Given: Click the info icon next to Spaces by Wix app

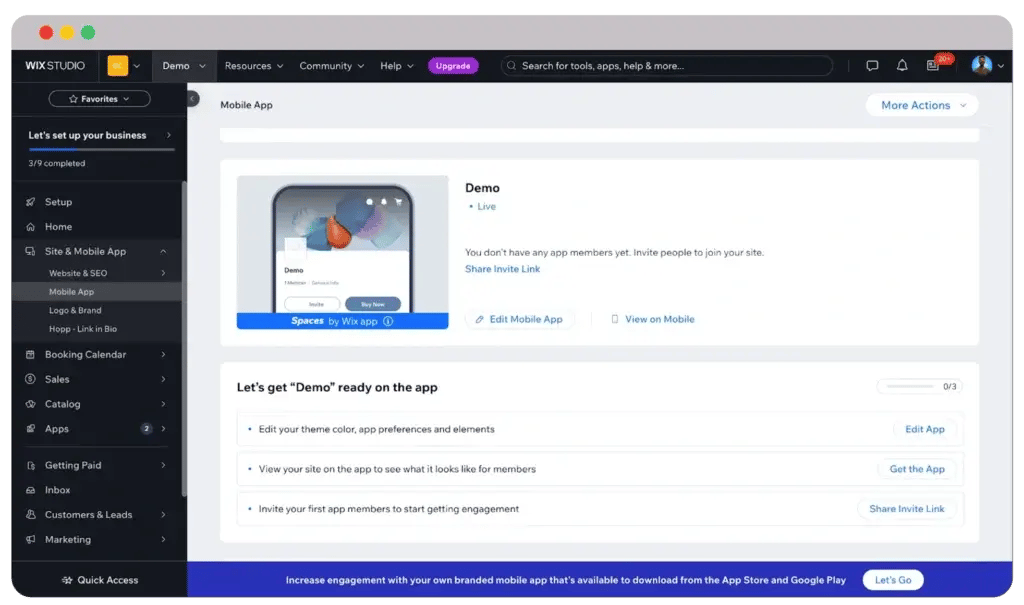Looking at the screenshot, I should pos(388,321).
